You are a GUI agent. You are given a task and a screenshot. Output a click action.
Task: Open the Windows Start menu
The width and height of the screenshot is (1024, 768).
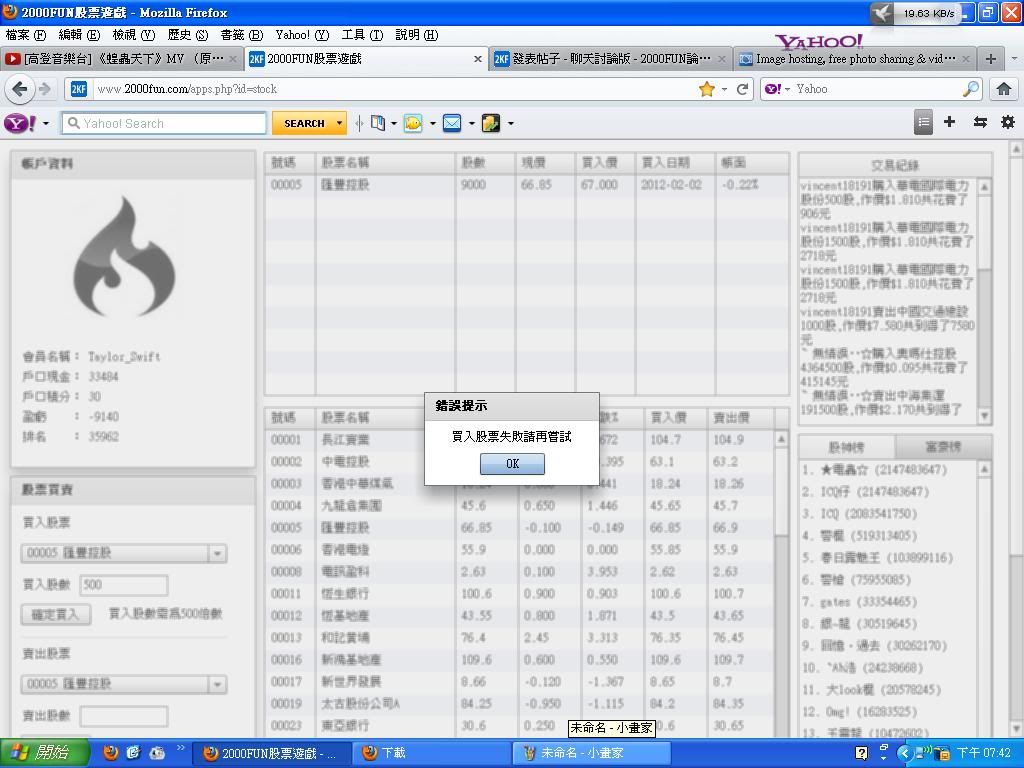click(x=38, y=753)
